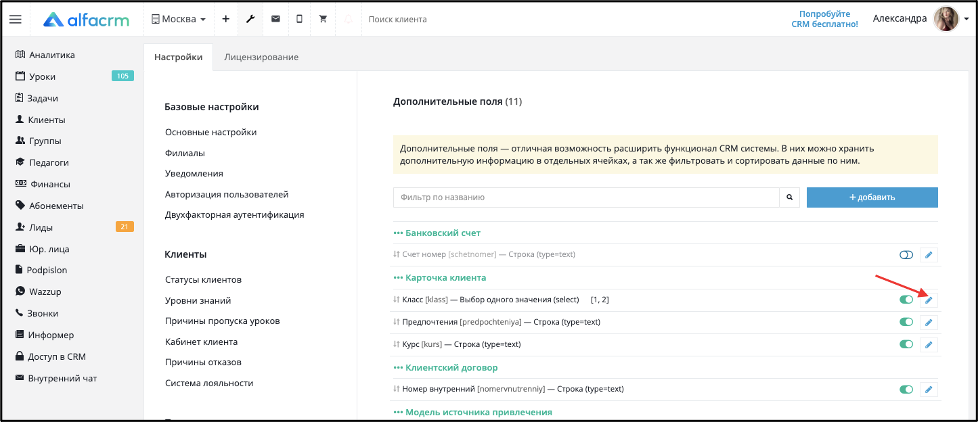Open Юр. лица in the sidebar

click(x=42, y=249)
